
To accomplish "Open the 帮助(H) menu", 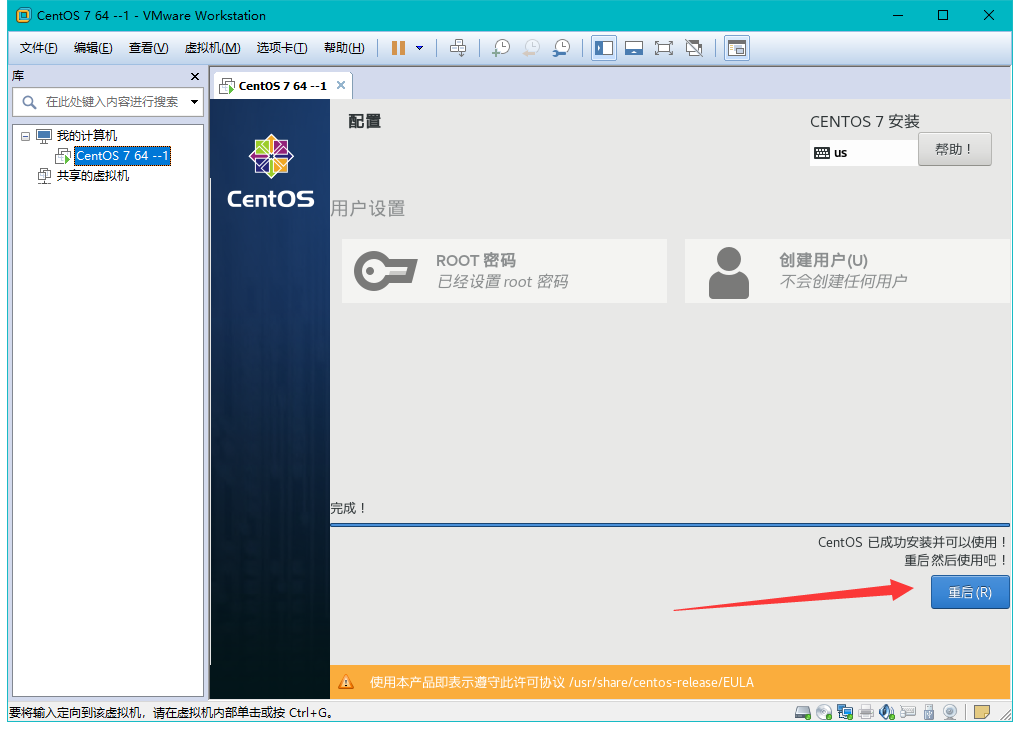I will [344, 48].
